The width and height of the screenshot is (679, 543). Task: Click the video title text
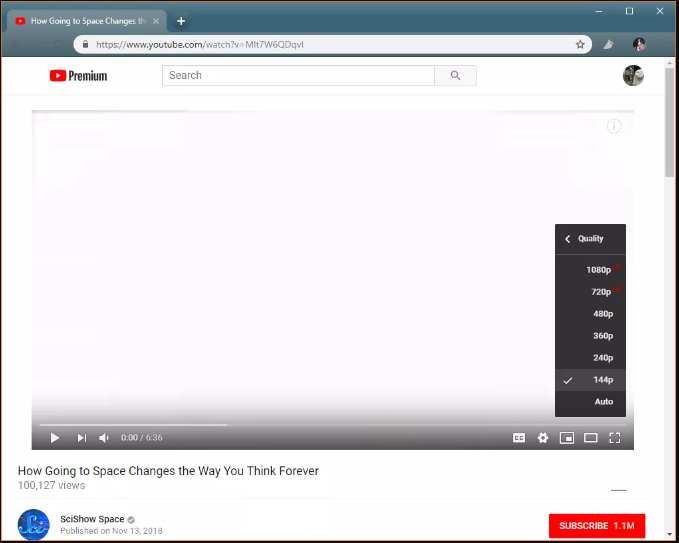coord(168,471)
